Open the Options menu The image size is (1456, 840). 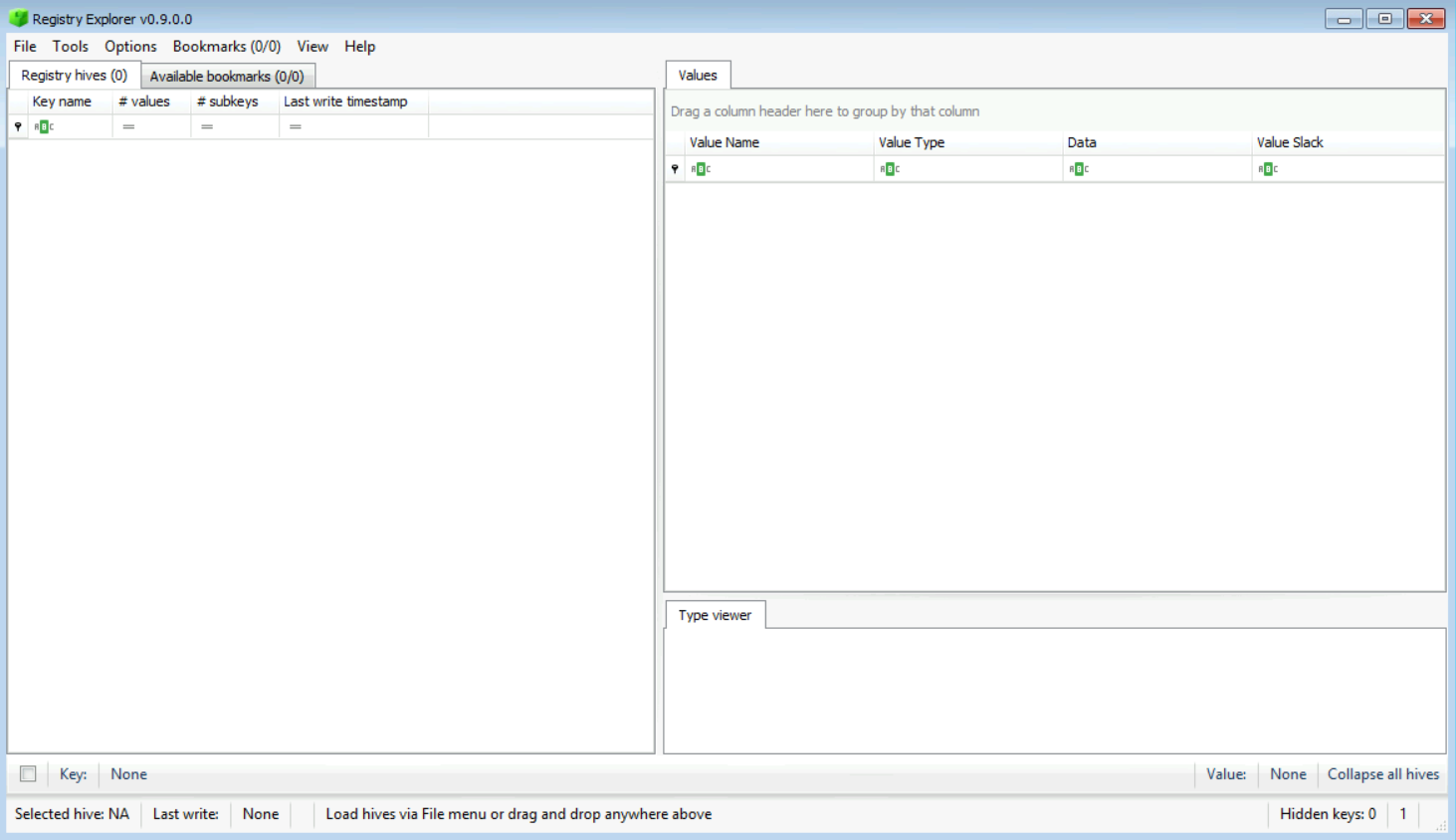(130, 47)
